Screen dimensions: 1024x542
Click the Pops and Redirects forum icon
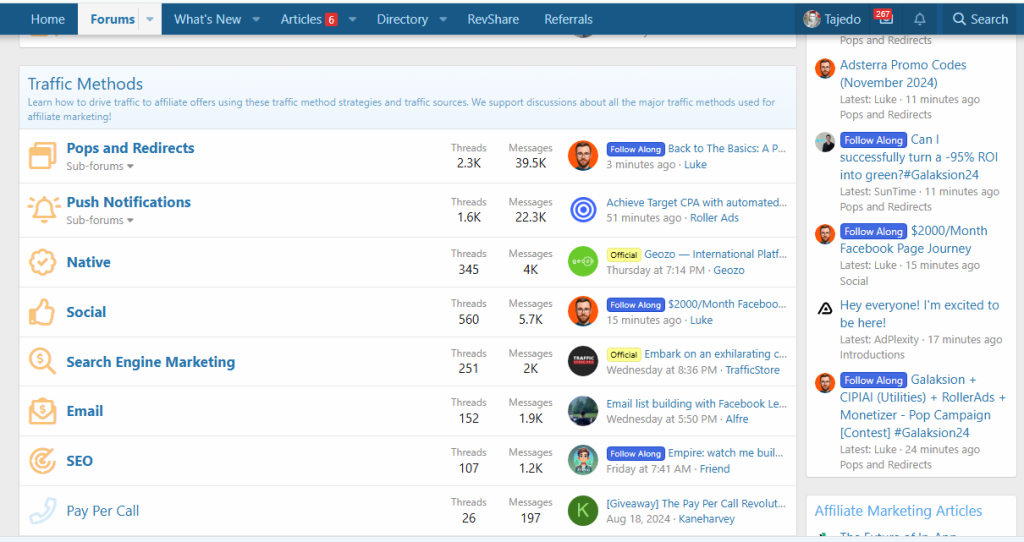42,156
